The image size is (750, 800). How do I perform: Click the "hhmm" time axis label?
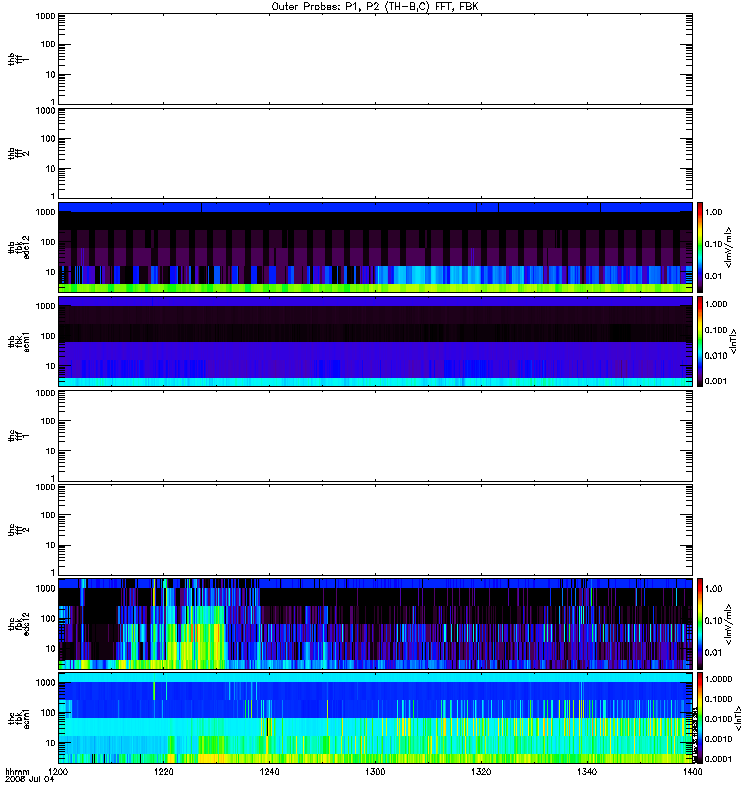(17, 772)
